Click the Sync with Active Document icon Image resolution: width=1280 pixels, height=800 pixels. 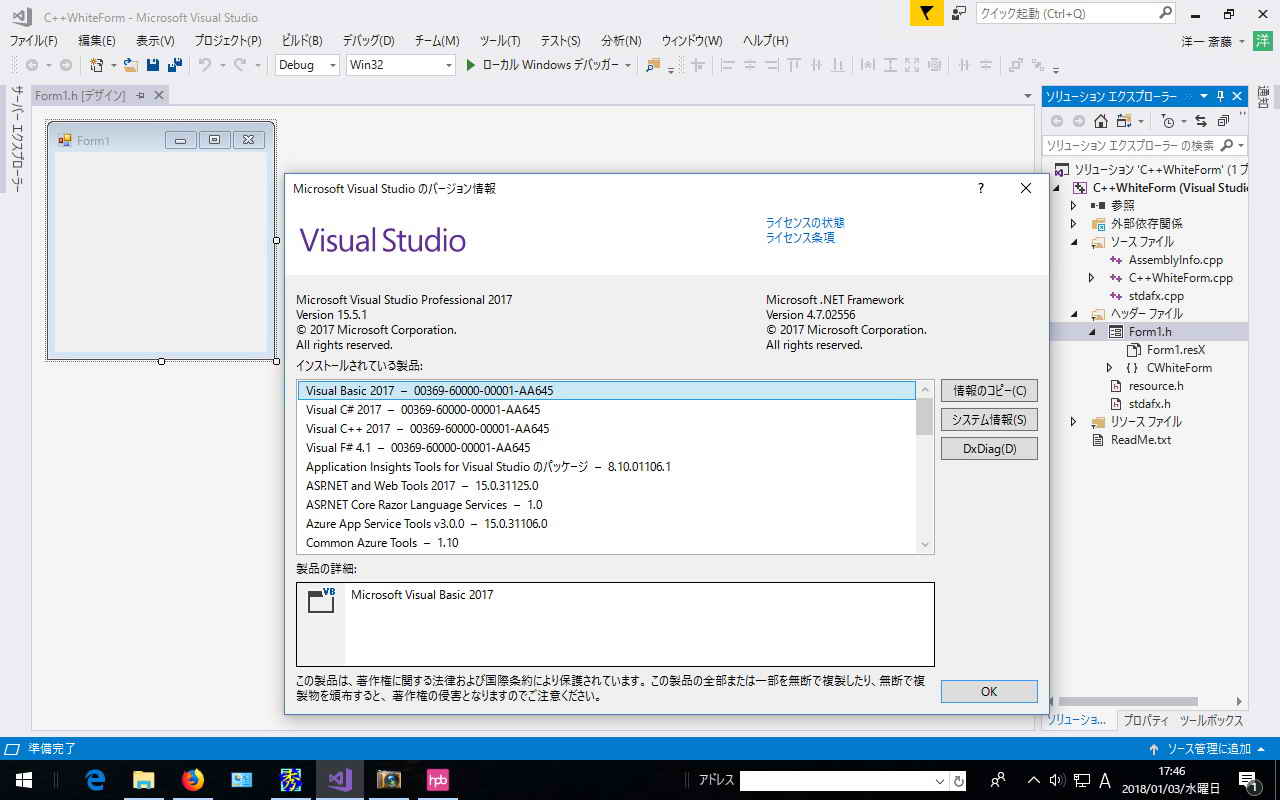pyautogui.click(x=1201, y=121)
